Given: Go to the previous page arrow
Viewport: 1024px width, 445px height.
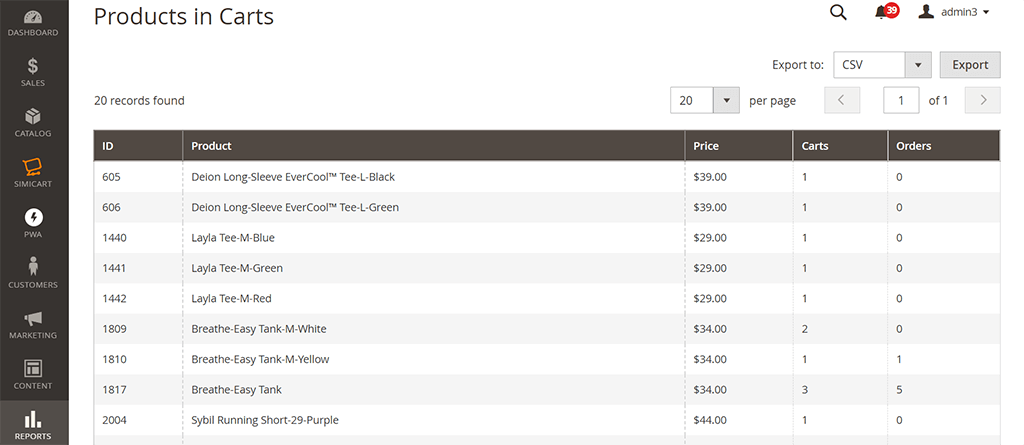Looking at the screenshot, I should 842,100.
